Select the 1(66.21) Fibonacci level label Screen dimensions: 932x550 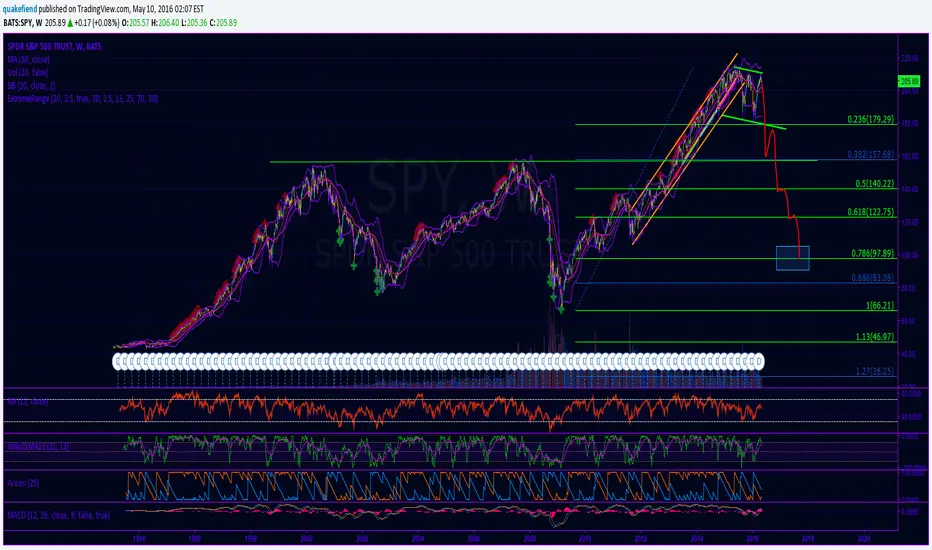pyautogui.click(x=880, y=306)
